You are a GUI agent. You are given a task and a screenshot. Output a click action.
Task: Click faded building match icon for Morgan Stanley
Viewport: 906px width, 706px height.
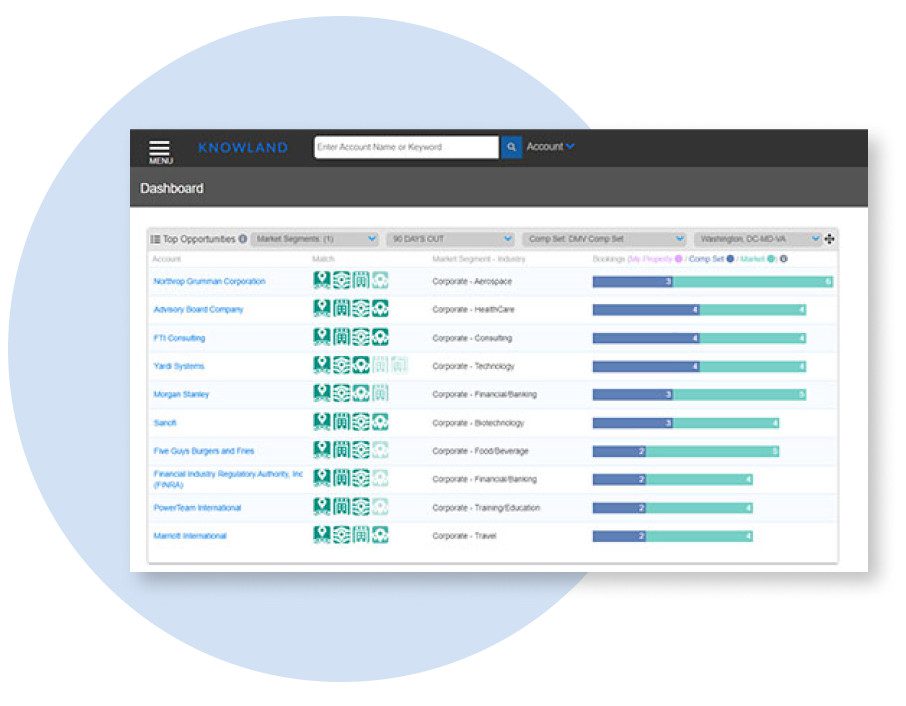click(380, 393)
